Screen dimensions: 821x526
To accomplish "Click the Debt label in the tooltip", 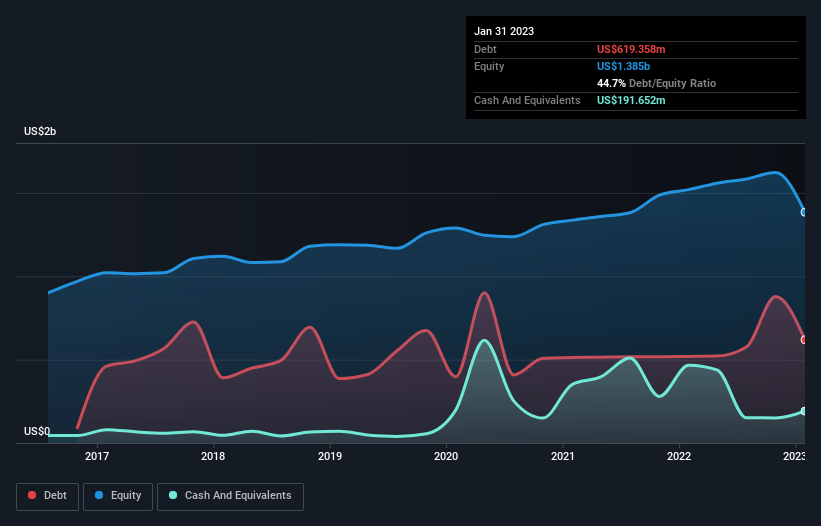I will (485, 49).
